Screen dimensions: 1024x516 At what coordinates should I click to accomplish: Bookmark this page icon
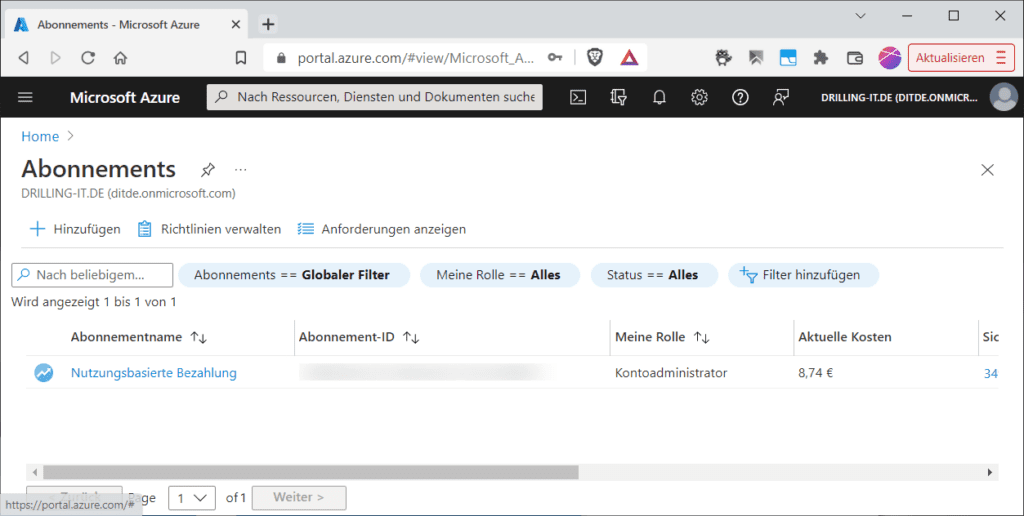pos(241,58)
